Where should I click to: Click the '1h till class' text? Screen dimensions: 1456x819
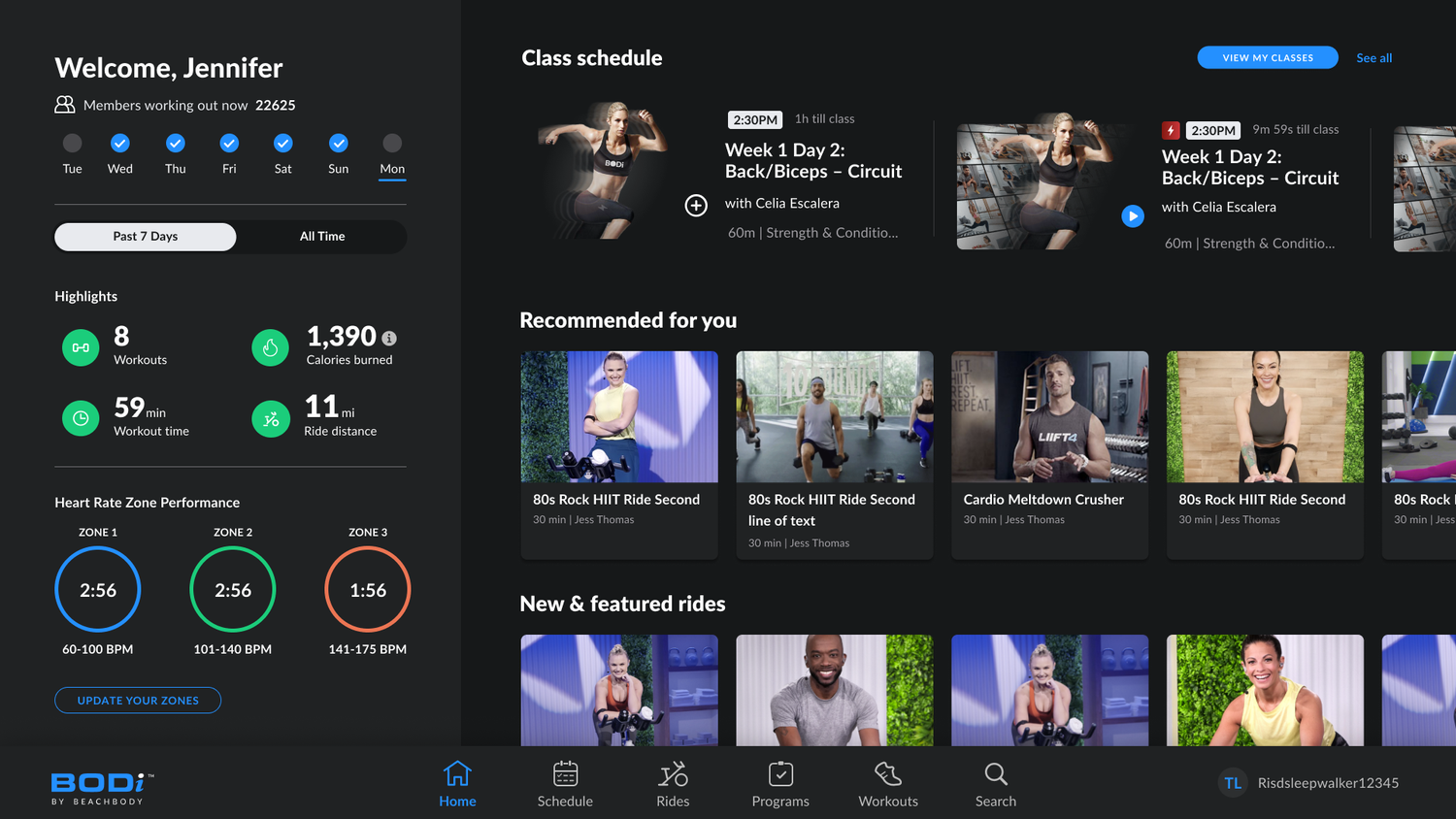point(825,119)
